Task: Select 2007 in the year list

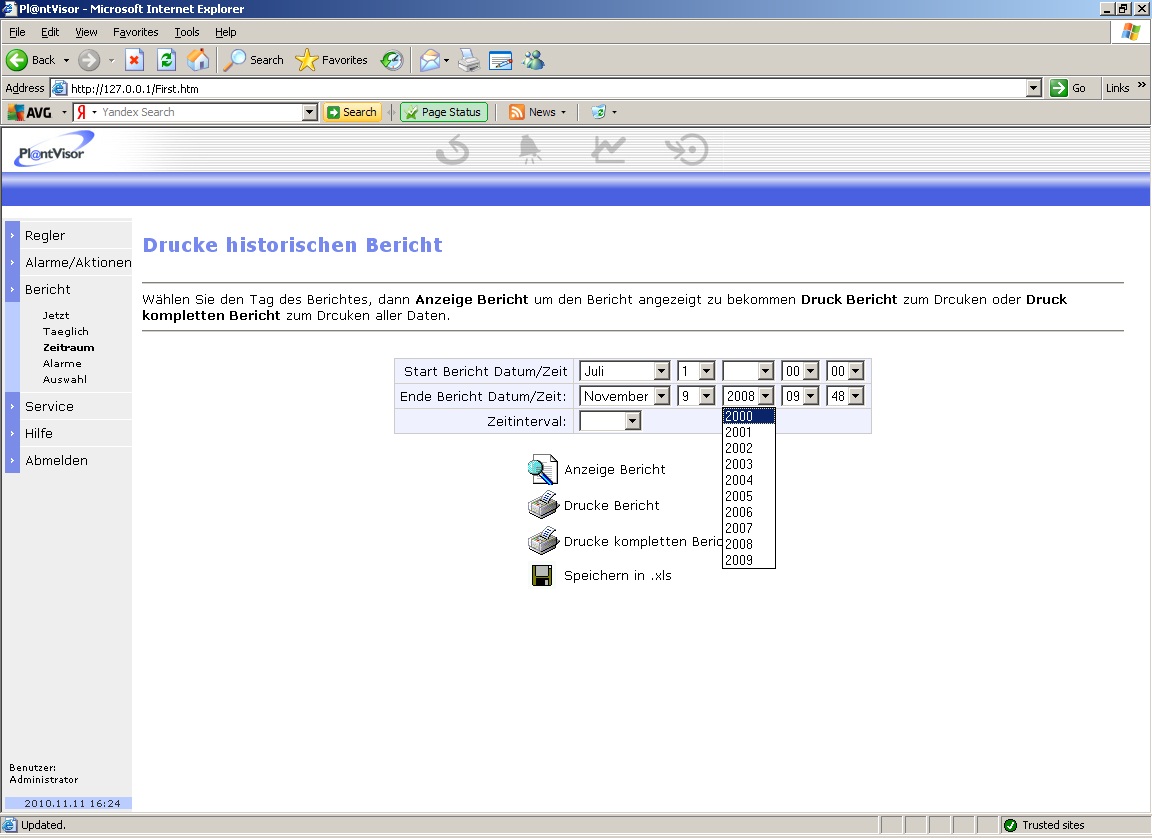Action: [x=749, y=528]
